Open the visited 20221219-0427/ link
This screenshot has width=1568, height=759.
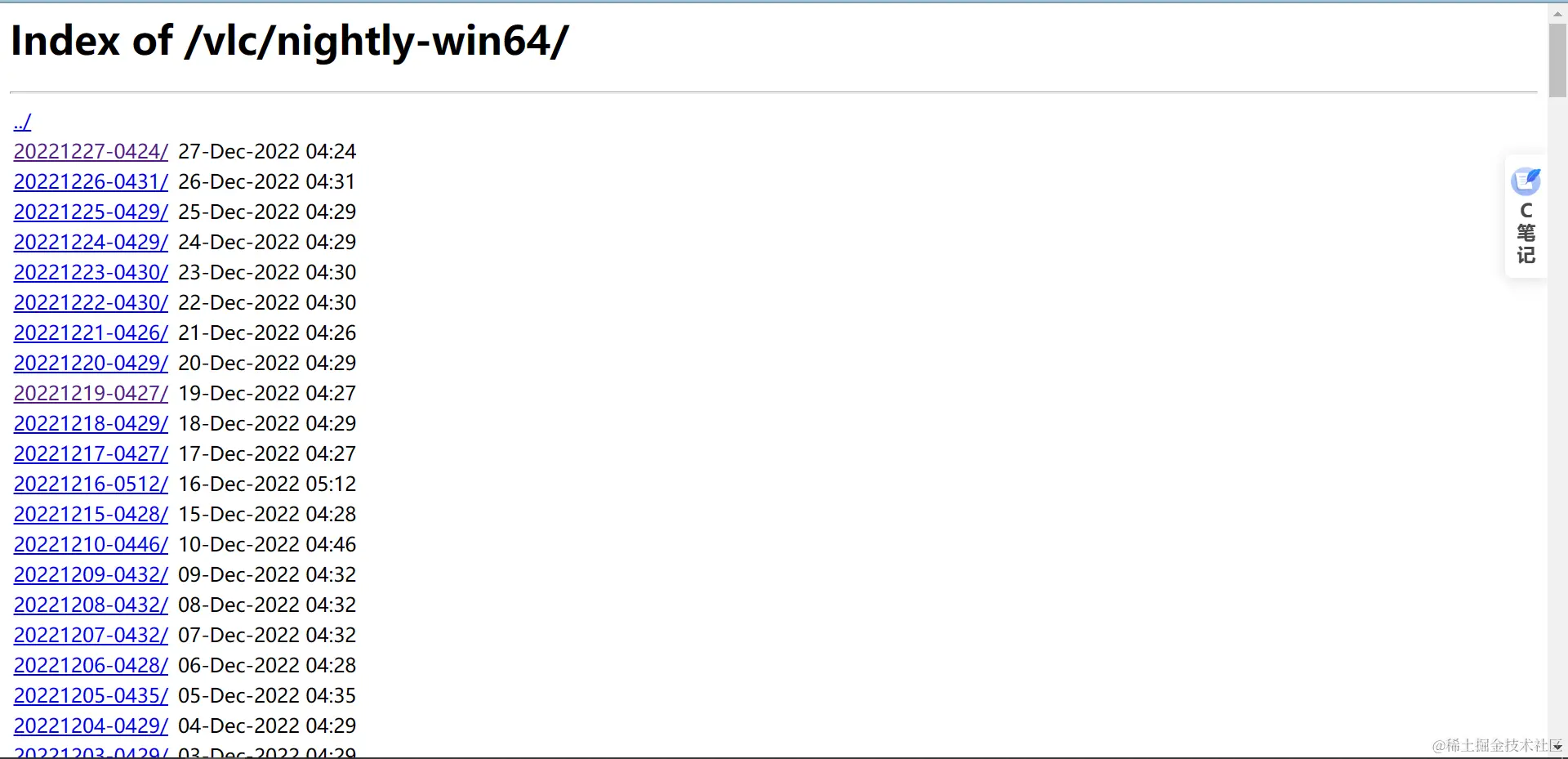[x=91, y=394]
